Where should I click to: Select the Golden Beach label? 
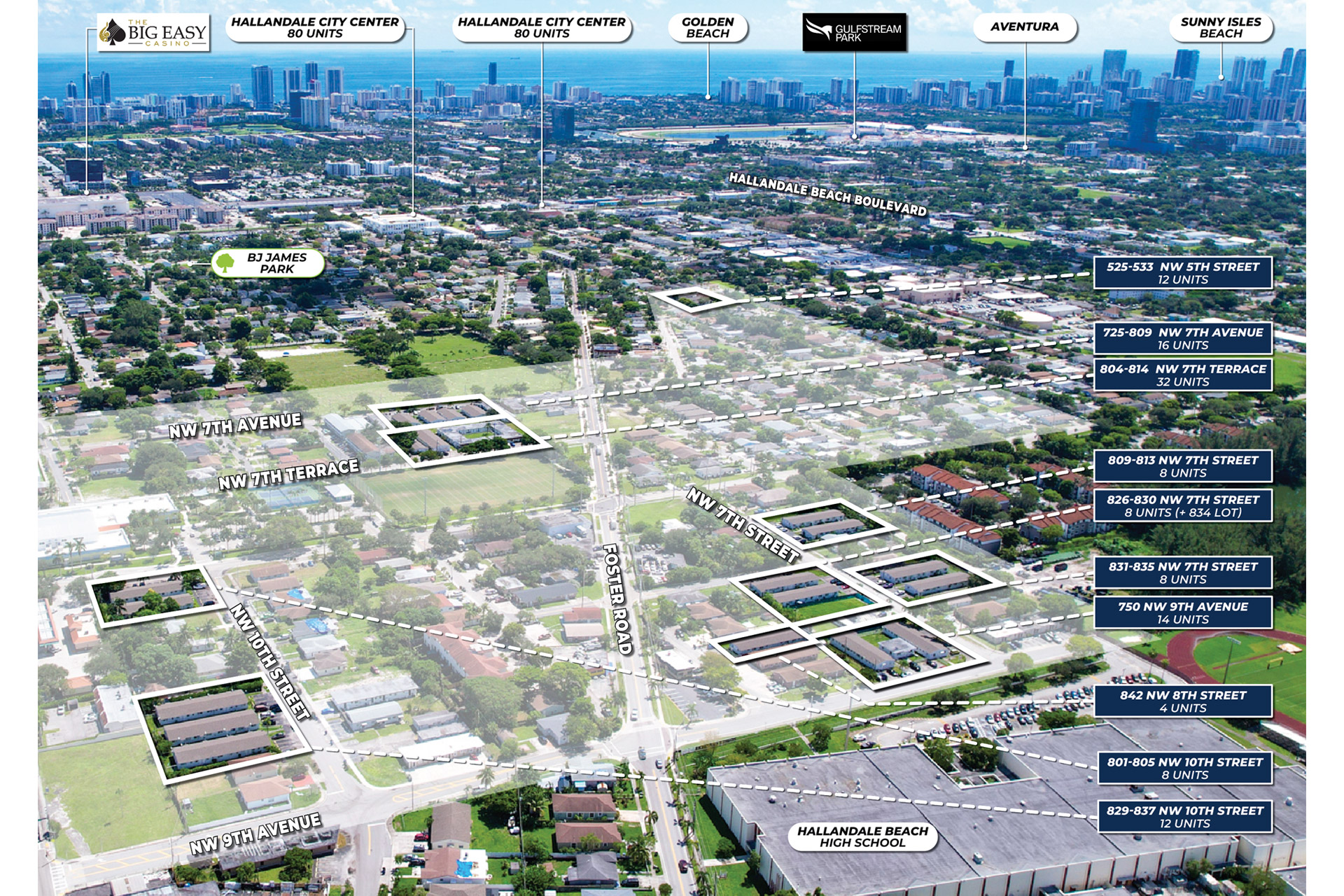708,28
